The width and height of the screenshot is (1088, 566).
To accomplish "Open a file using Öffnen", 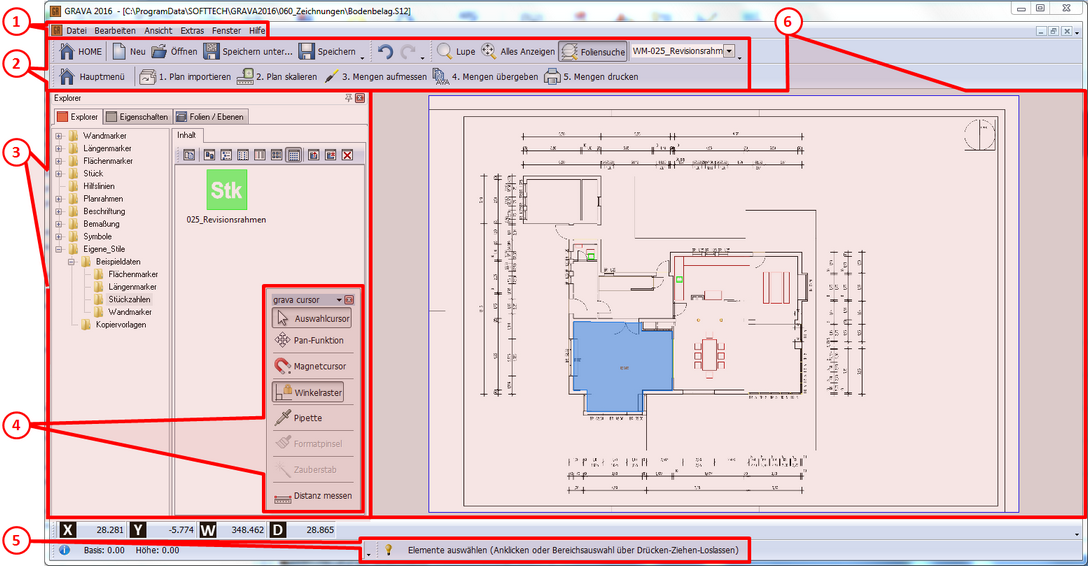I will click(175, 51).
